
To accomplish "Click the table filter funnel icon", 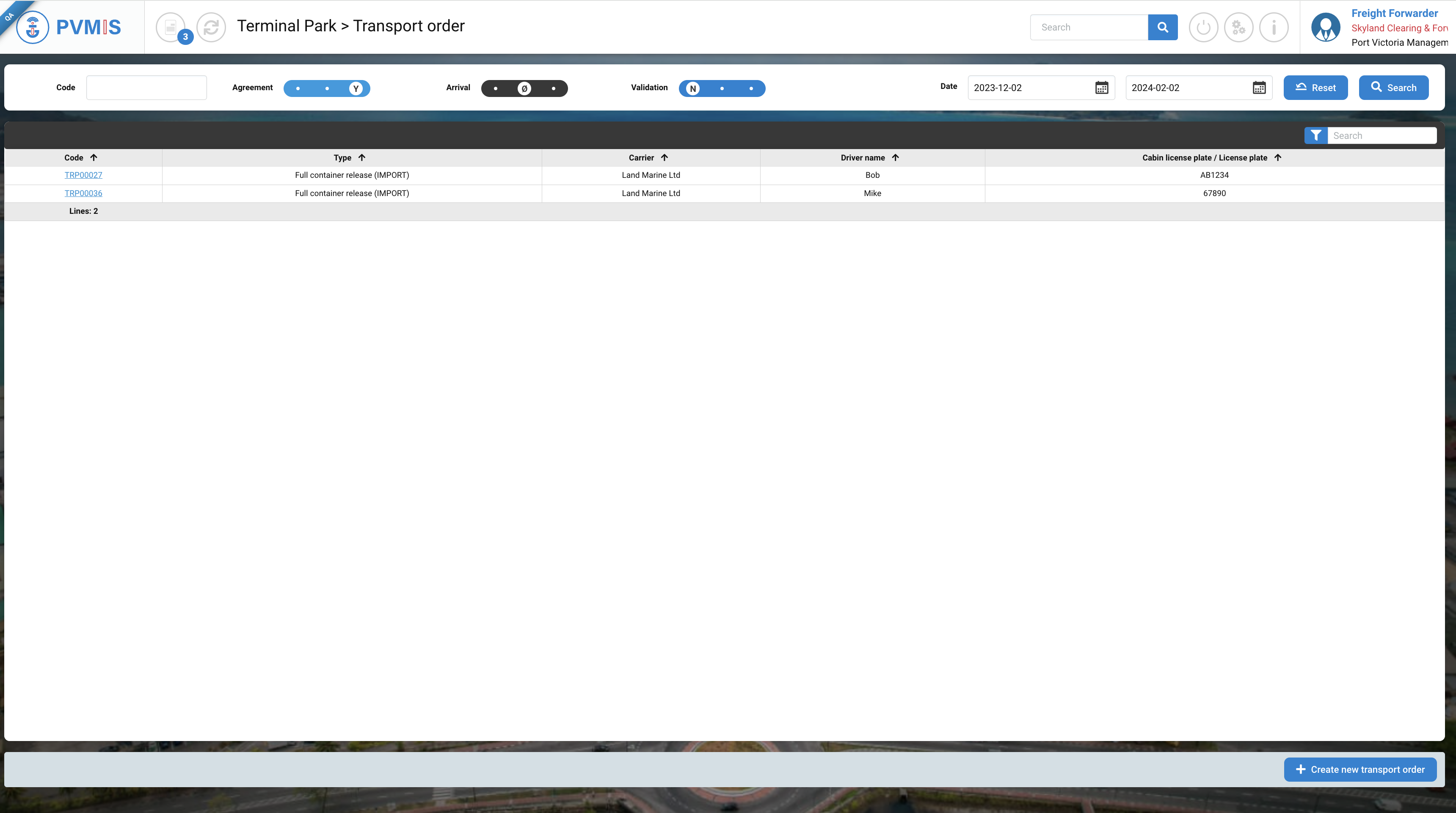I will [1316, 135].
